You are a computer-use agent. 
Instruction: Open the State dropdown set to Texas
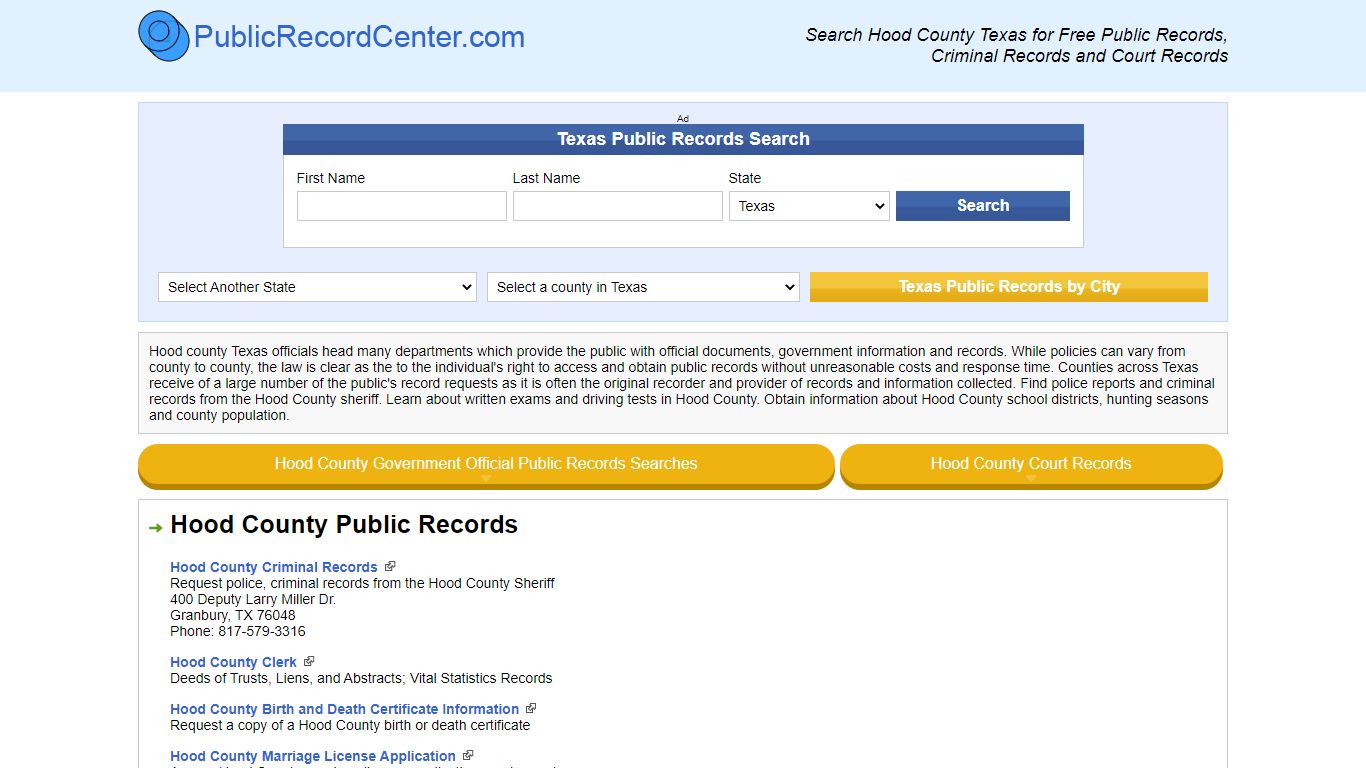point(809,206)
